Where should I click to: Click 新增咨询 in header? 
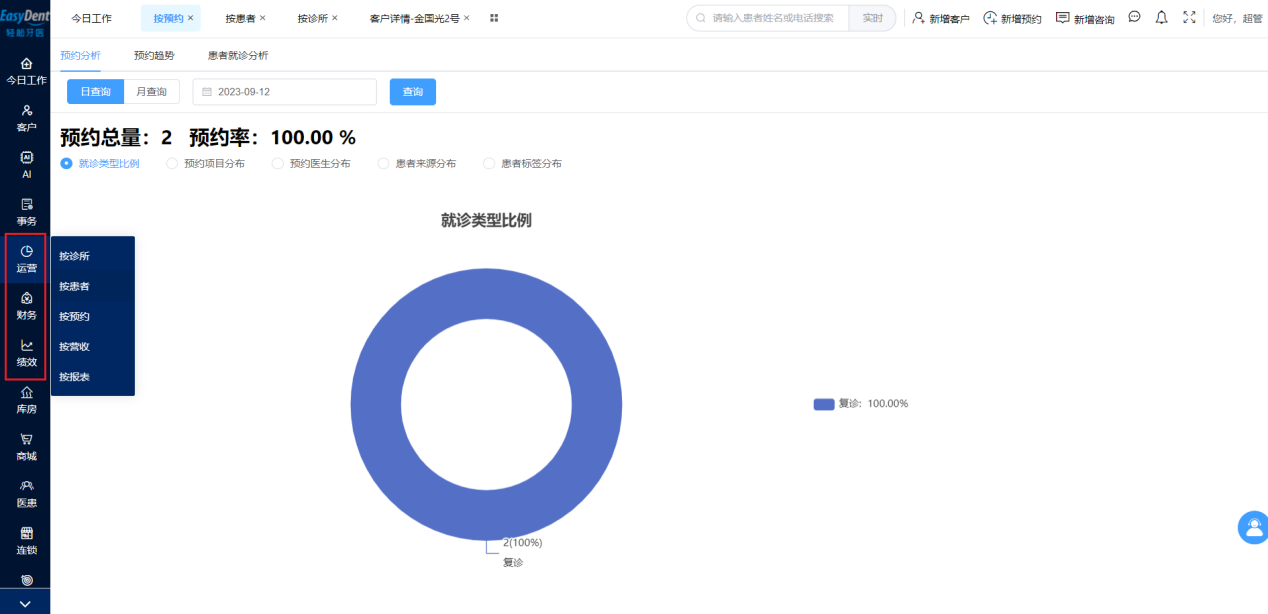[x=1085, y=18]
